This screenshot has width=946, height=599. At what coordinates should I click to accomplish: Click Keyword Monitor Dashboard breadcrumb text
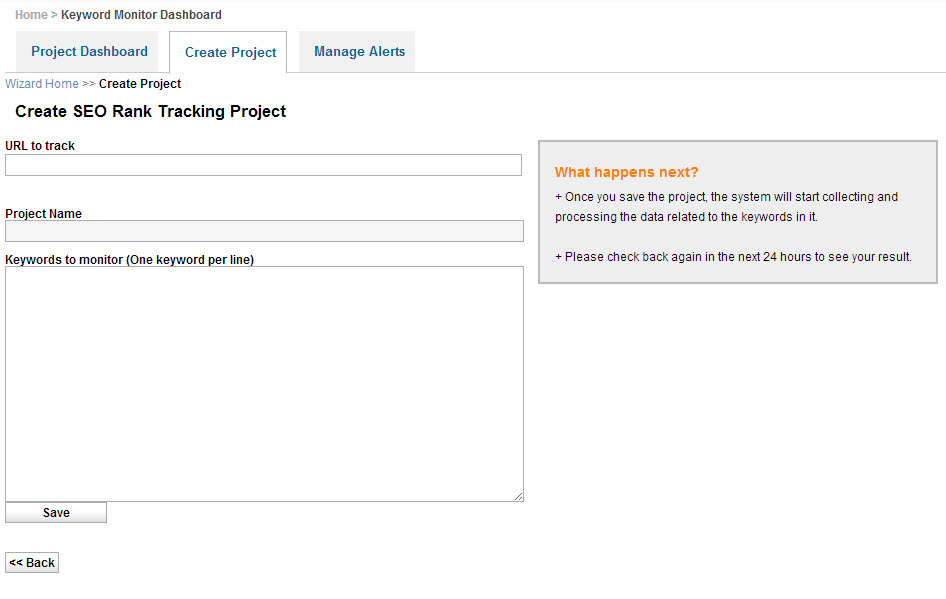pos(141,14)
